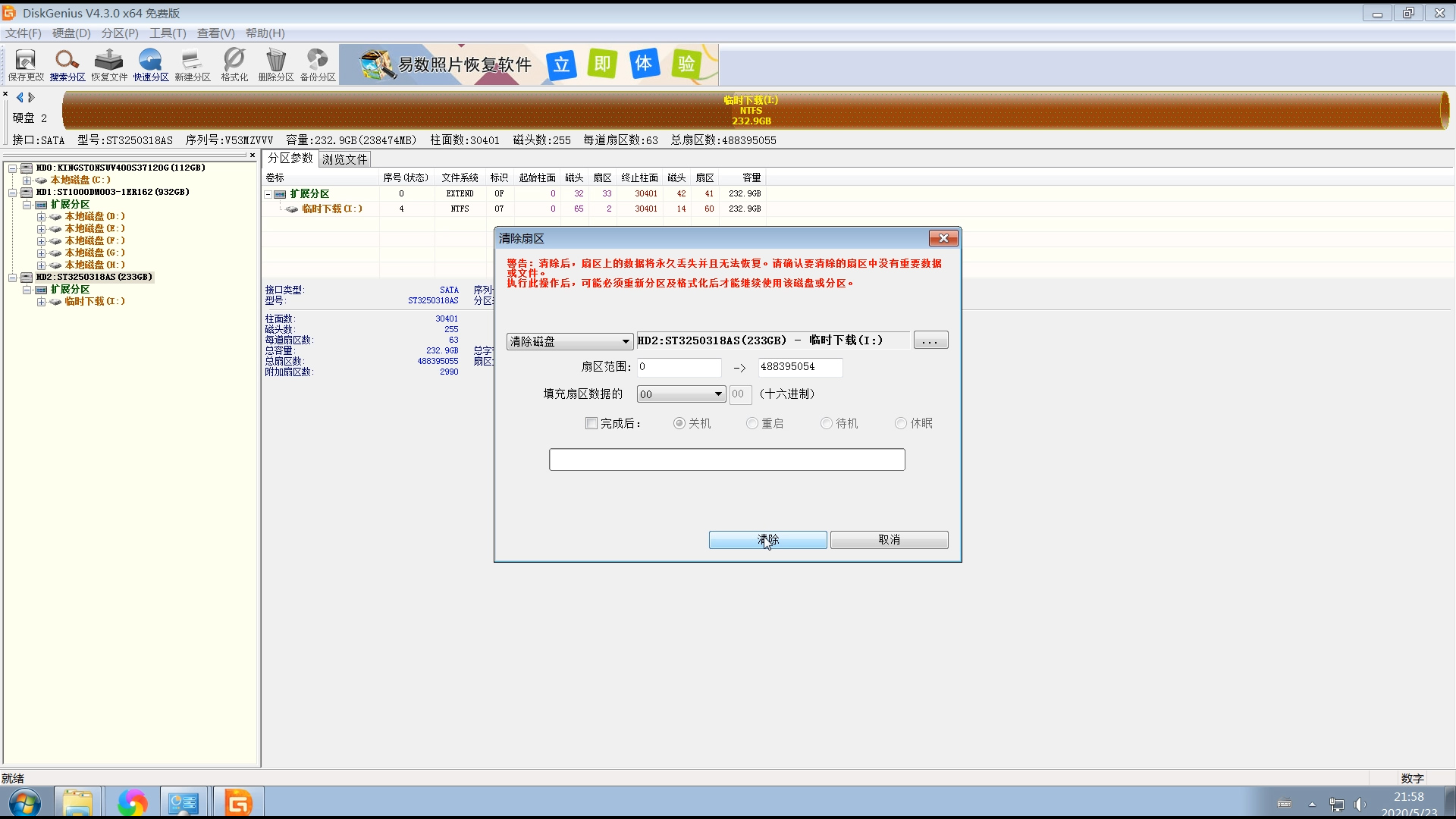1456x819 pixels.
Task: Select the 重启 (restart) radio button
Action: (752, 423)
